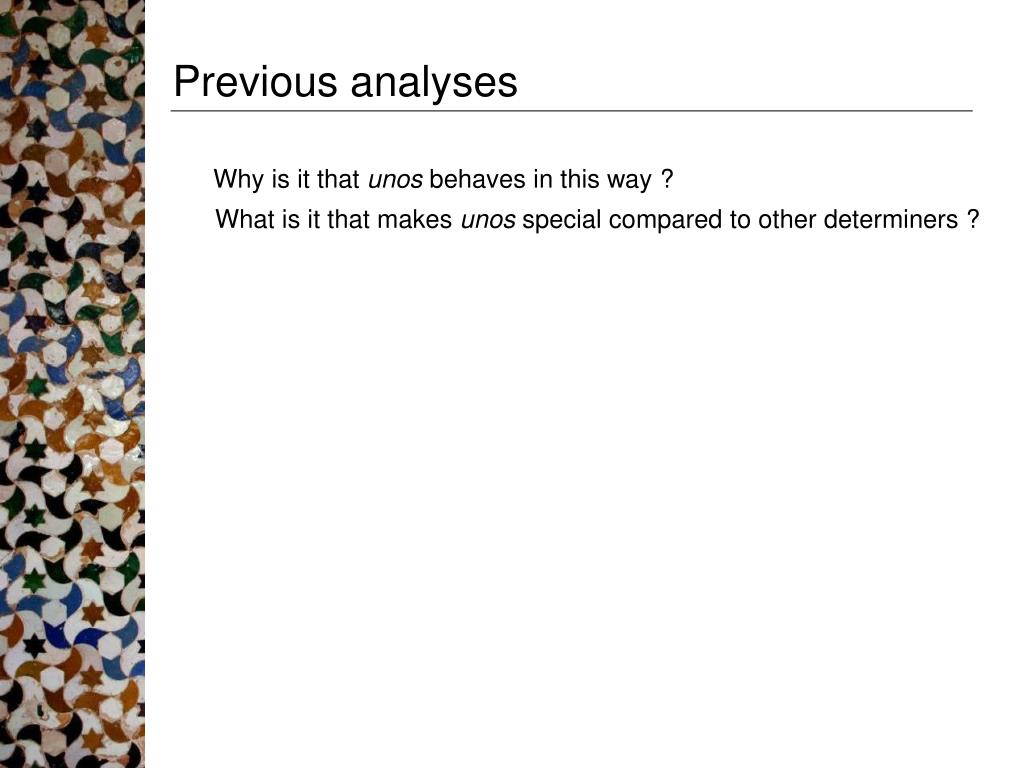Click the horizontal rule under the title
Viewport: 1024px width, 768px height.
coord(571,111)
